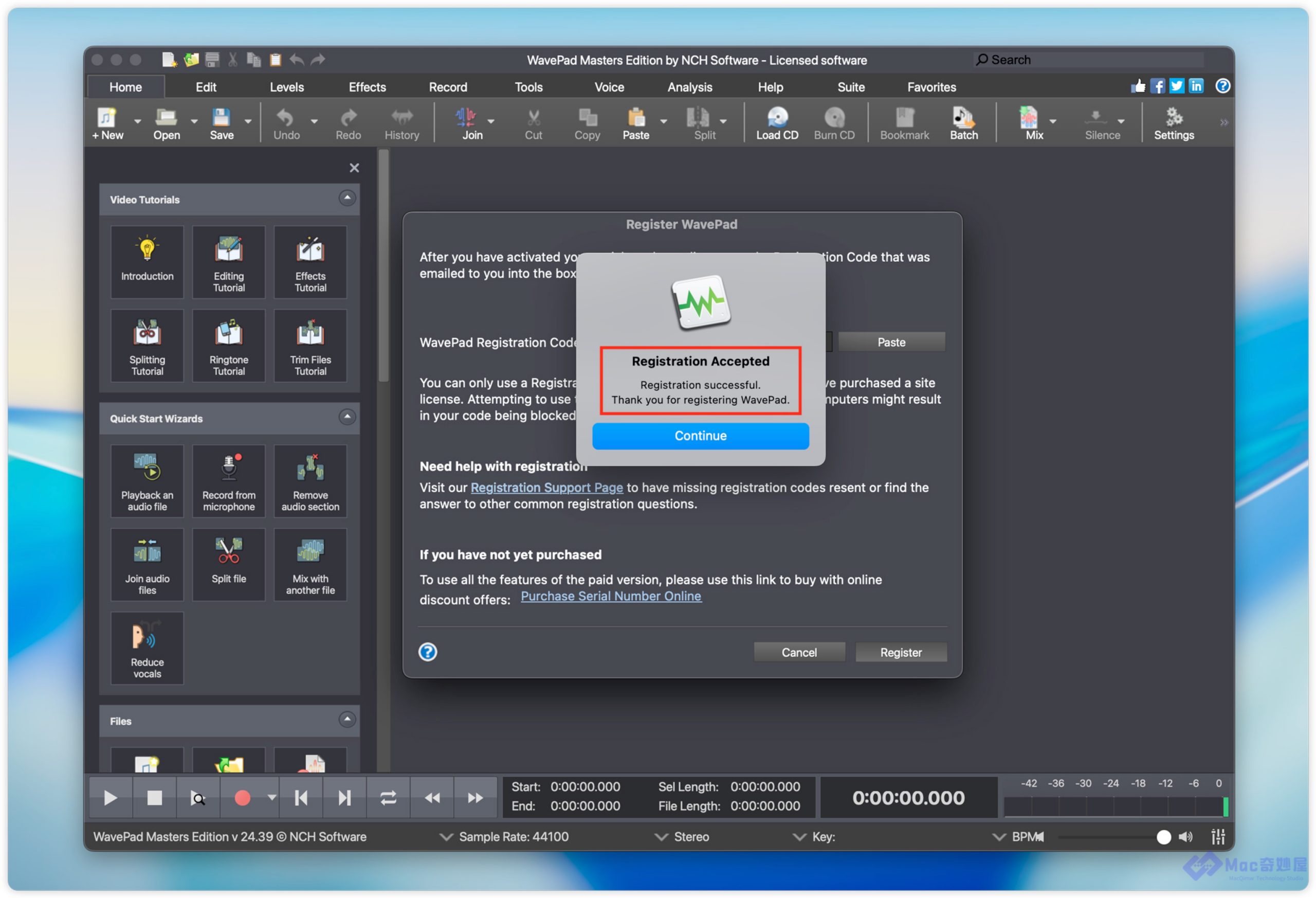The height and width of the screenshot is (898, 1316).
Task: Toggle loop playback mode
Action: 388,798
